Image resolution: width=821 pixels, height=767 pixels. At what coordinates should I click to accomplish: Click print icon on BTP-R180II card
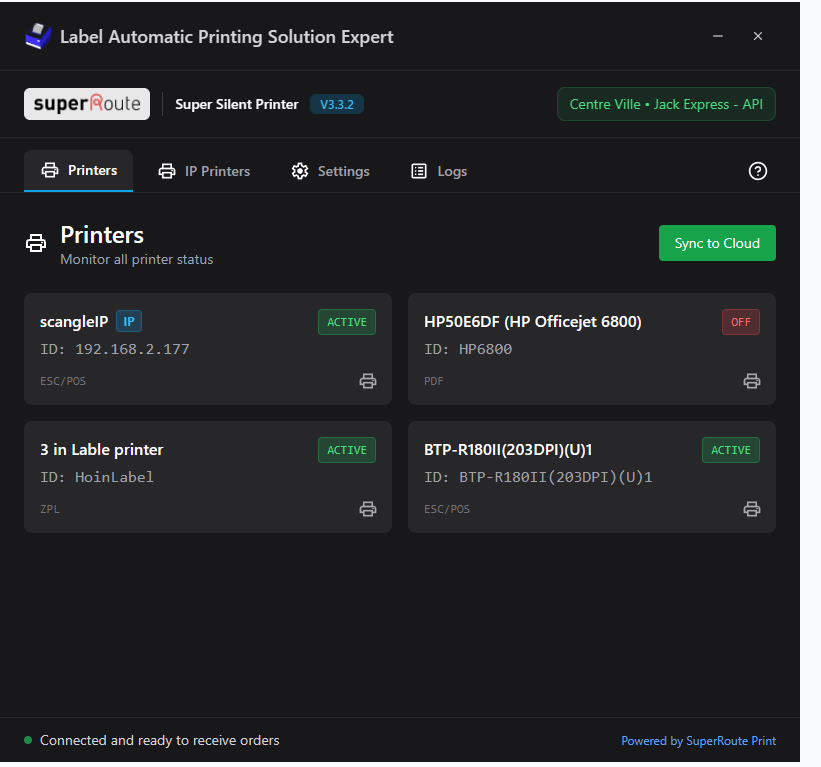(x=752, y=509)
